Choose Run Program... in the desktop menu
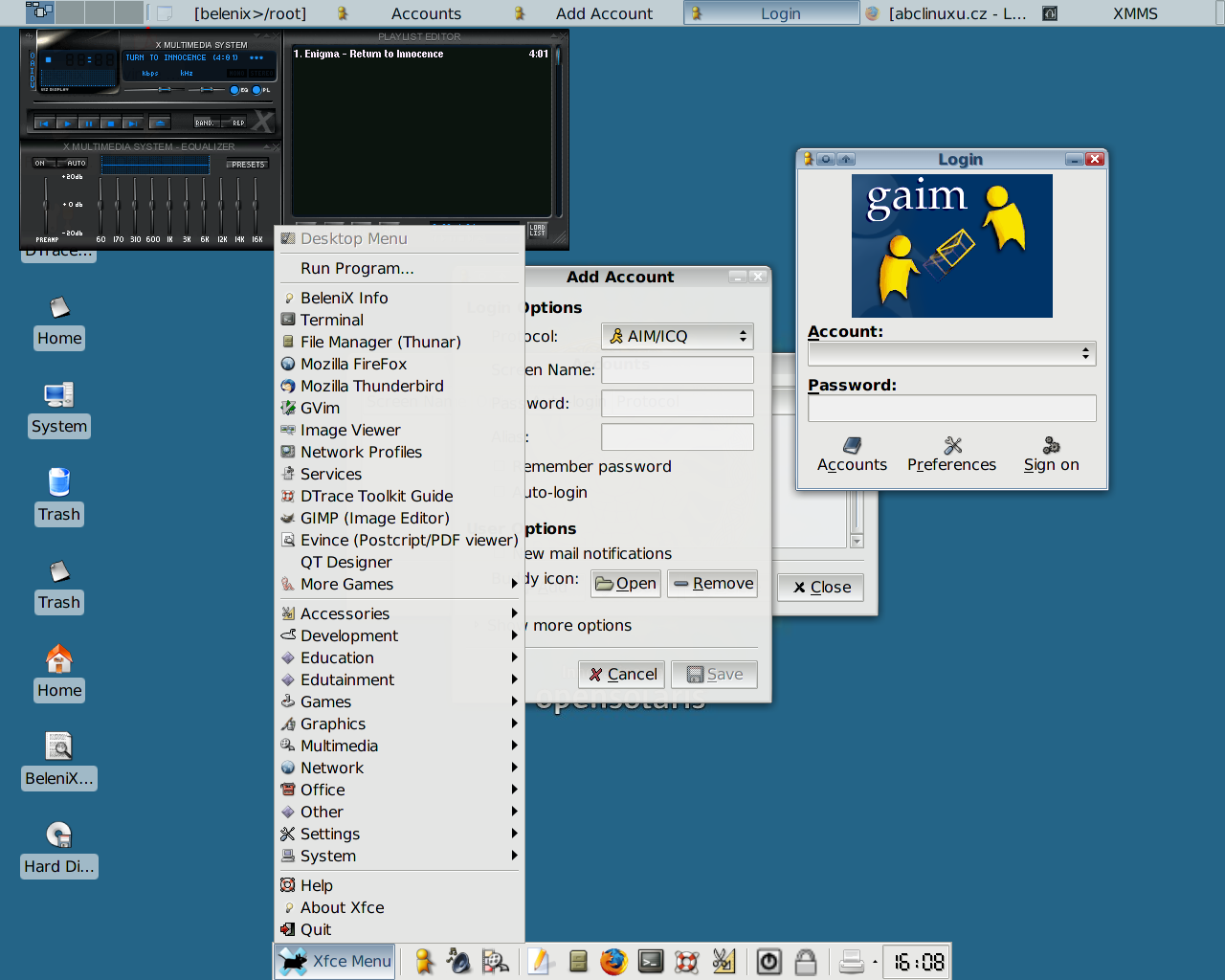 [357, 268]
